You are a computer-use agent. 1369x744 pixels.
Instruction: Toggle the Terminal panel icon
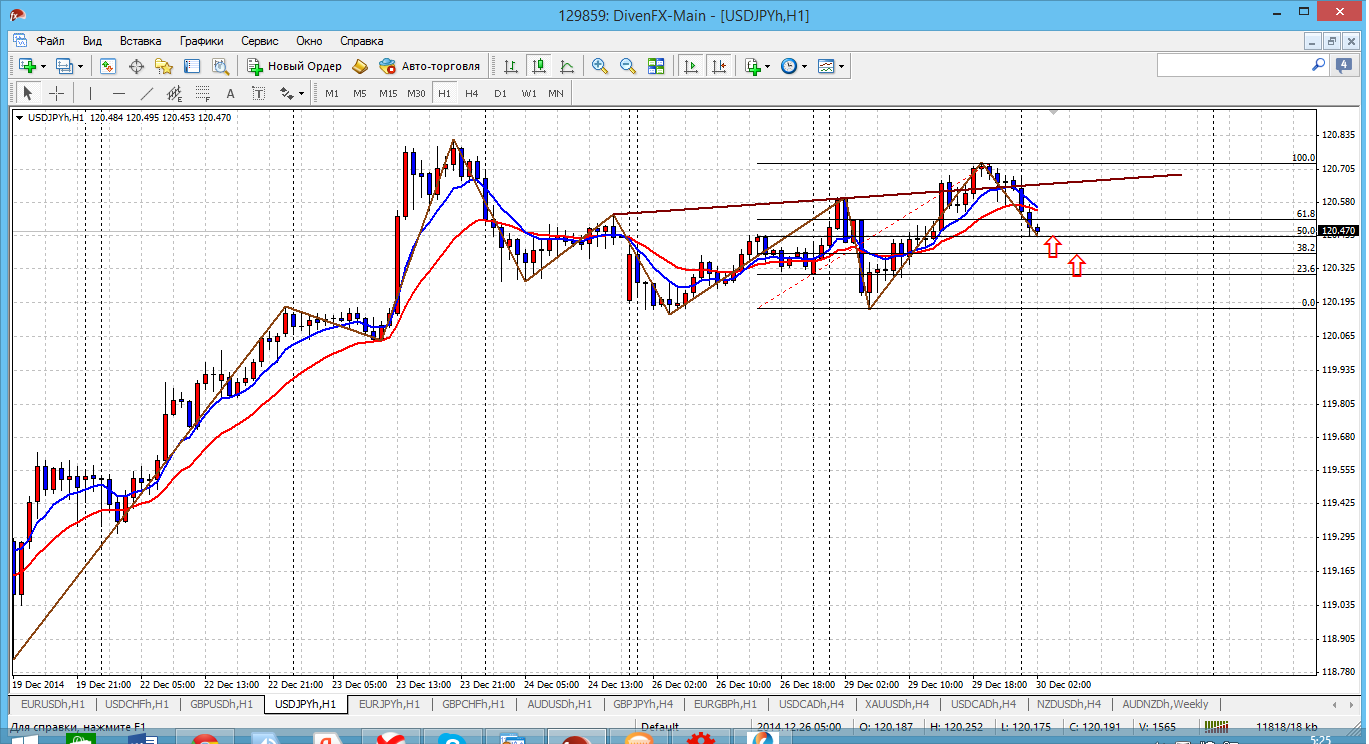[192, 66]
